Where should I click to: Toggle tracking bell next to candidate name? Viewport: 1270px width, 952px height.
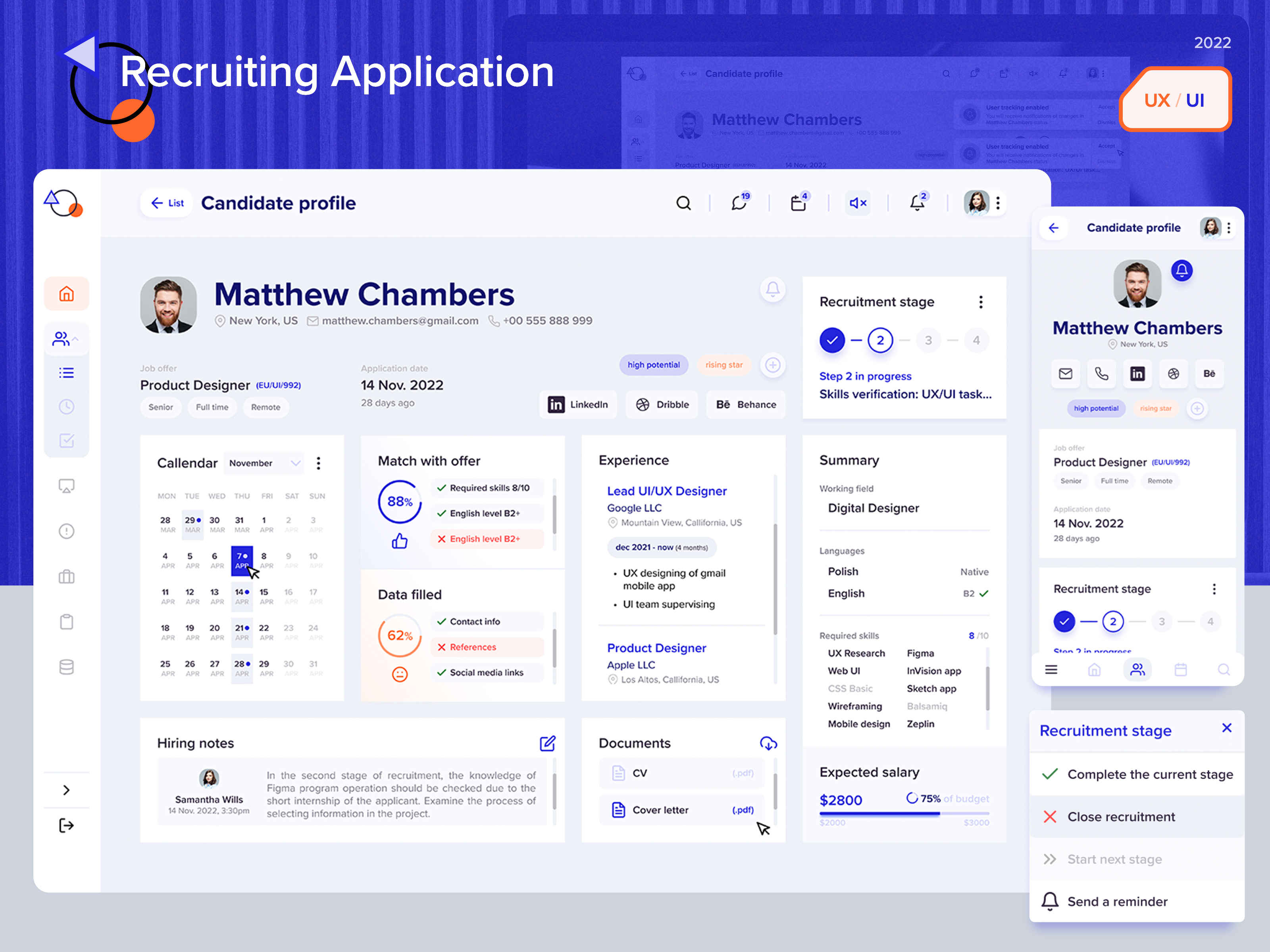tap(773, 289)
